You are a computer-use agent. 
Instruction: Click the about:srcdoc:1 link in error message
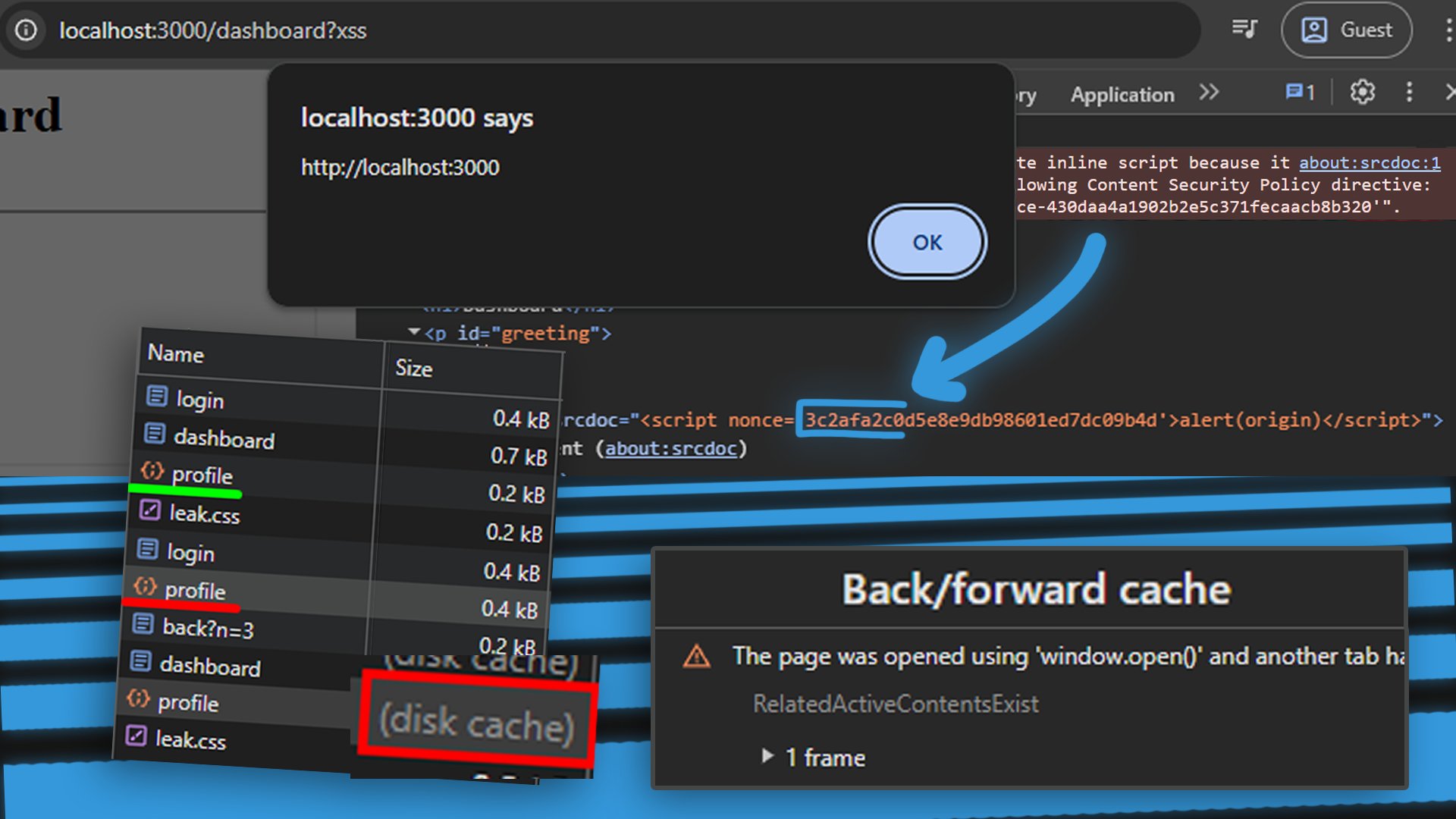pyautogui.click(x=1370, y=162)
